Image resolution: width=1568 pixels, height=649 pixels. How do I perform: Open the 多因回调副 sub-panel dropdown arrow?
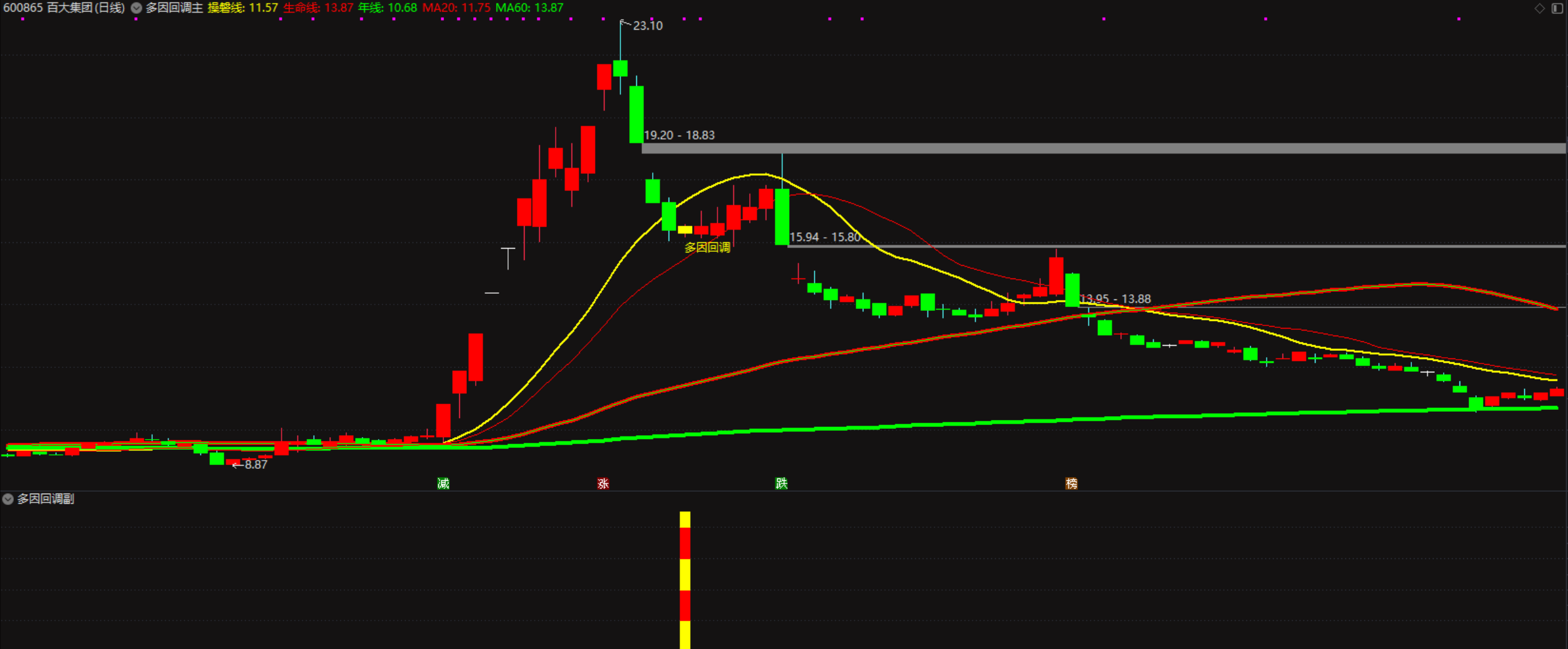click(x=8, y=499)
